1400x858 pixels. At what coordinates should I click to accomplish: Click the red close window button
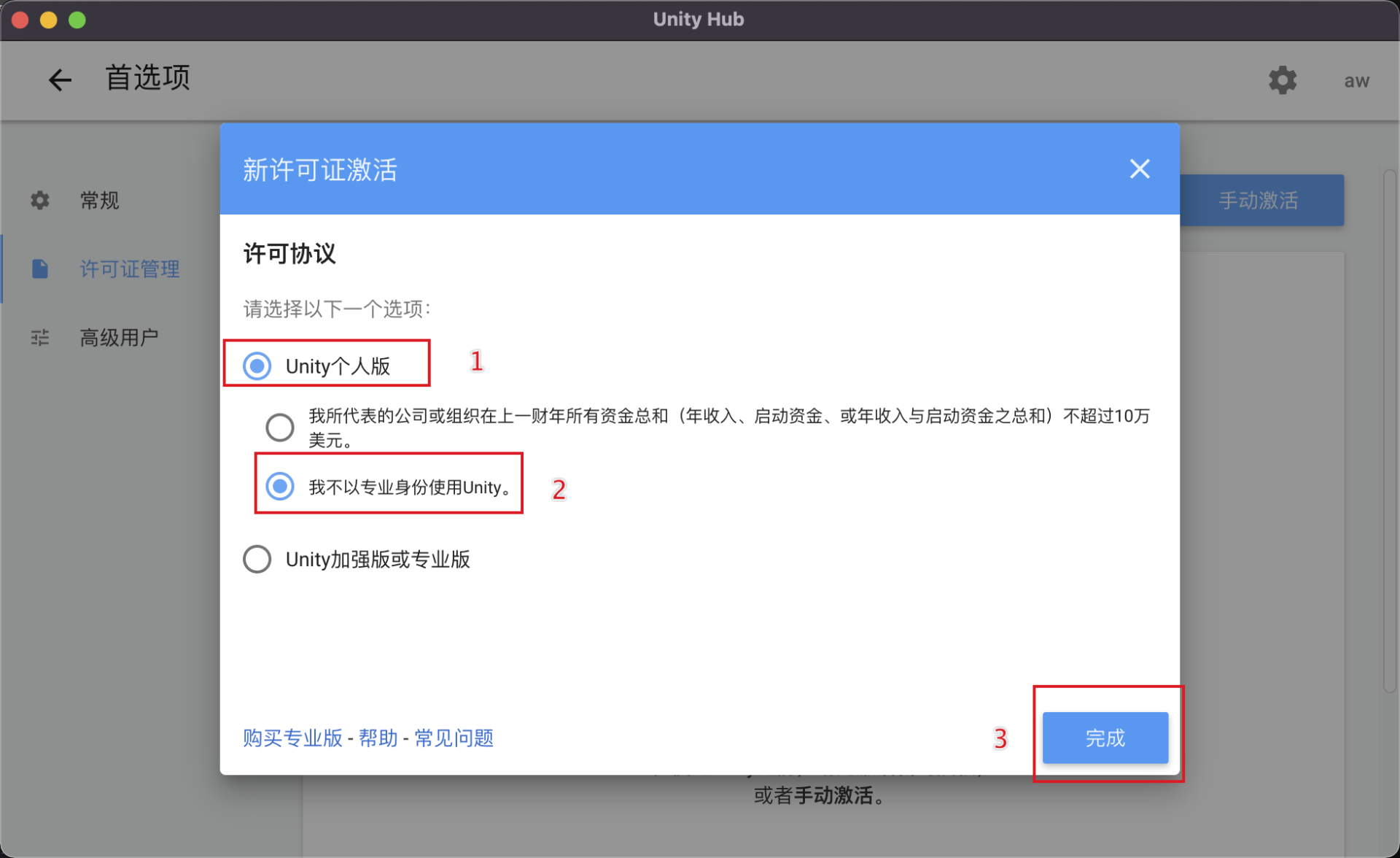[x=20, y=20]
